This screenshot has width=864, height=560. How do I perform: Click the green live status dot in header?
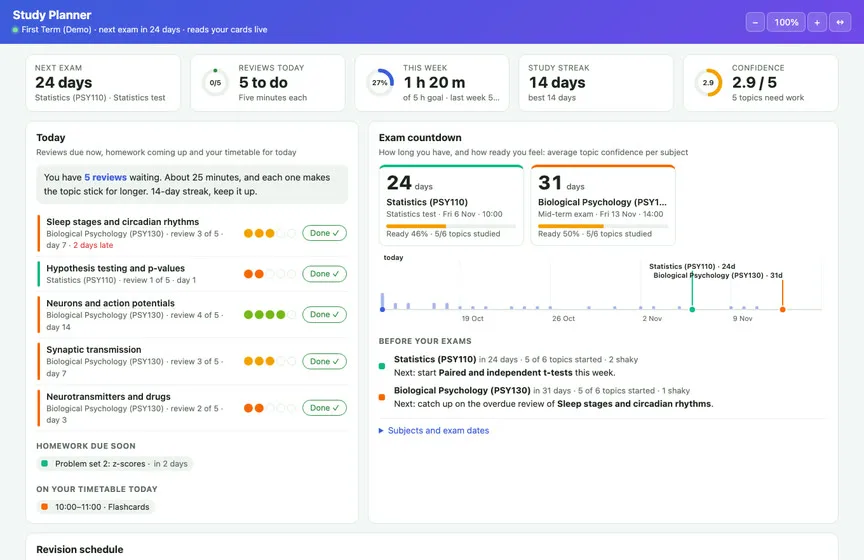pyautogui.click(x=15, y=30)
